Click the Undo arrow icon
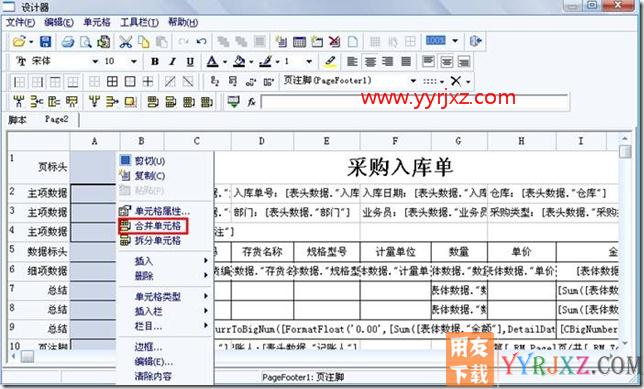The image size is (644, 389). tap(201, 41)
